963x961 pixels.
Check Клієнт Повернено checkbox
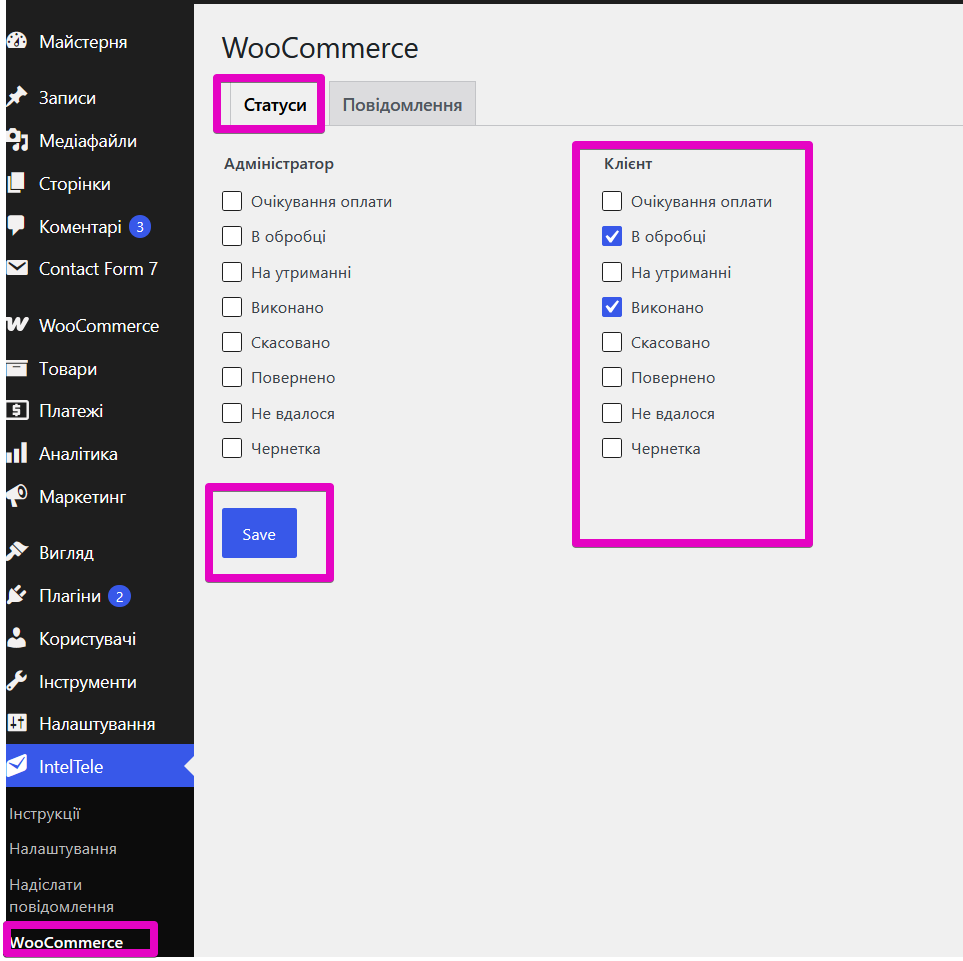tap(612, 377)
